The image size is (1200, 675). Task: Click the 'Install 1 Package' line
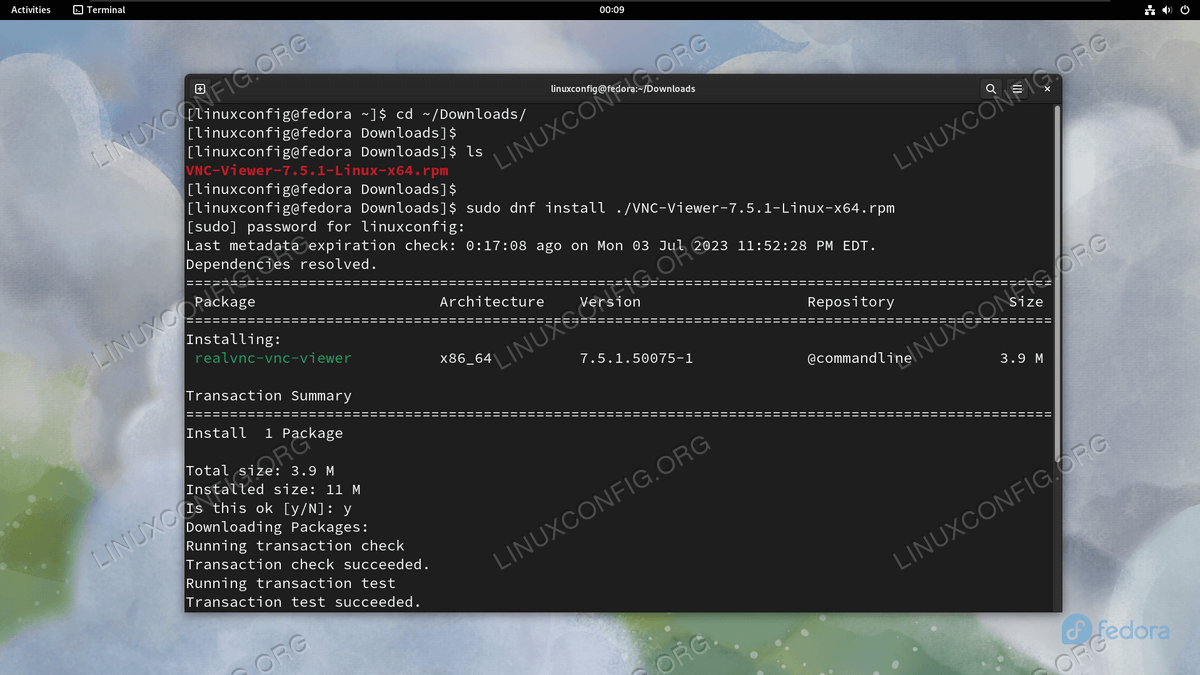(264, 434)
